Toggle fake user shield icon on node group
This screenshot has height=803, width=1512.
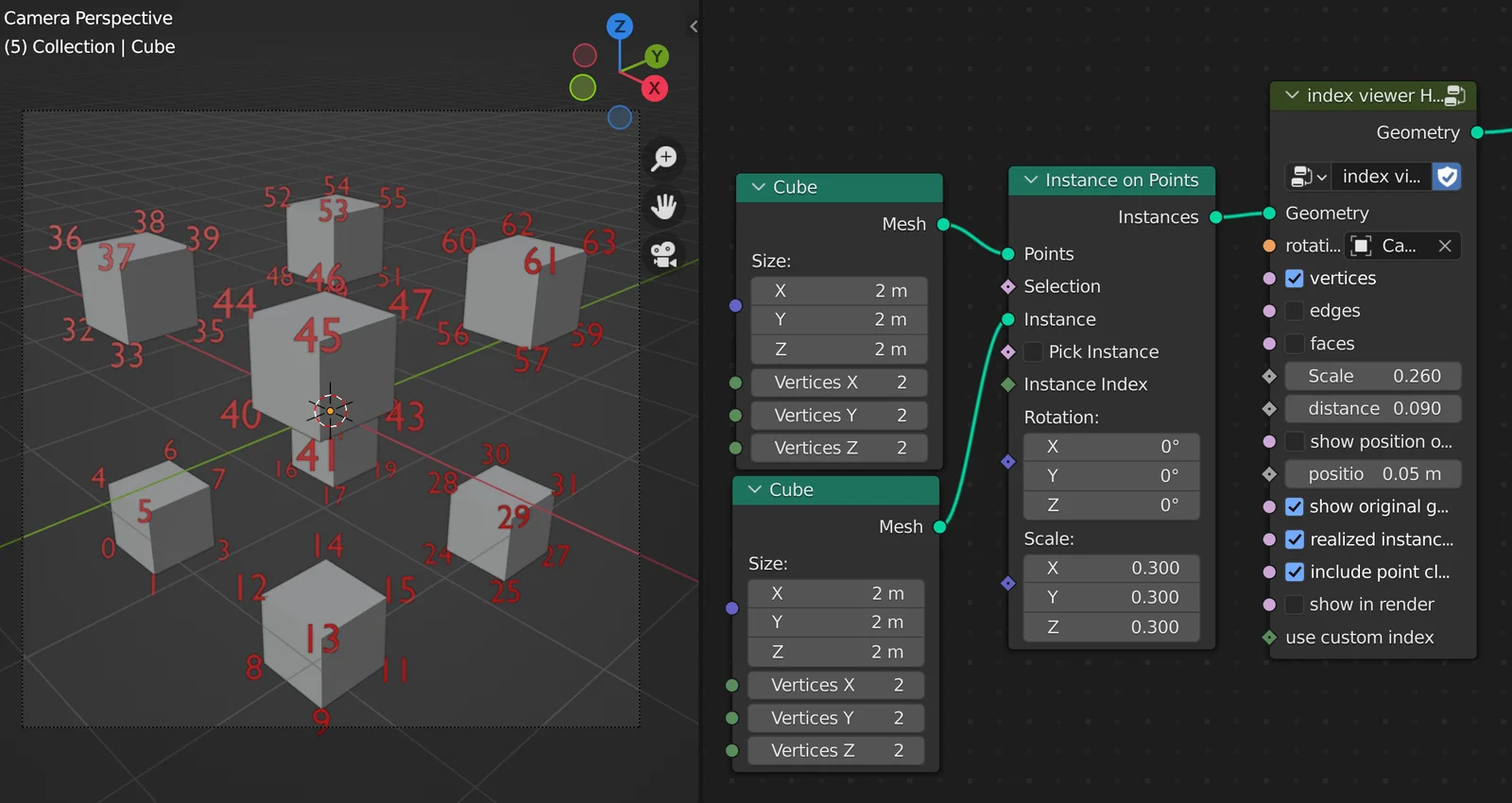click(1447, 177)
